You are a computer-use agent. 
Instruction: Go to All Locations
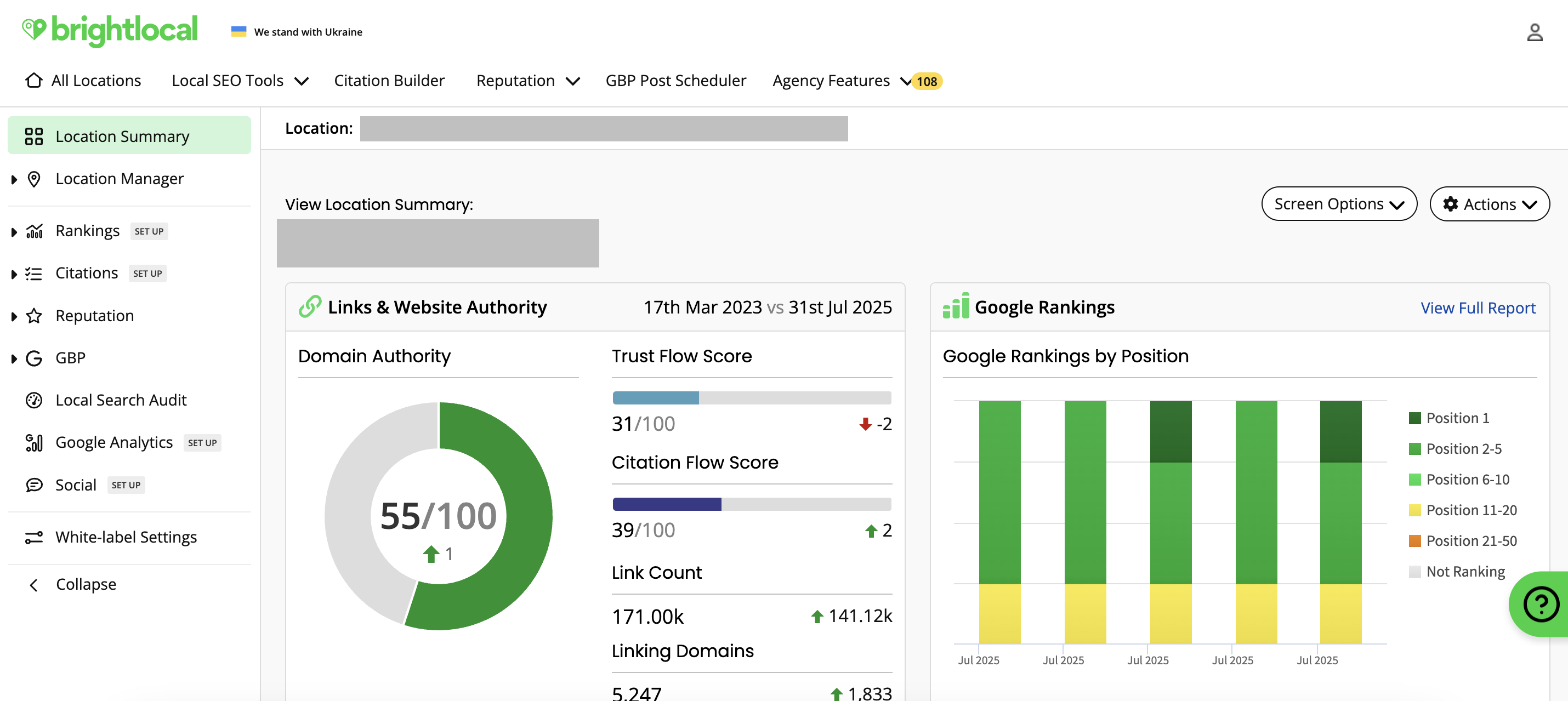(83, 81)
